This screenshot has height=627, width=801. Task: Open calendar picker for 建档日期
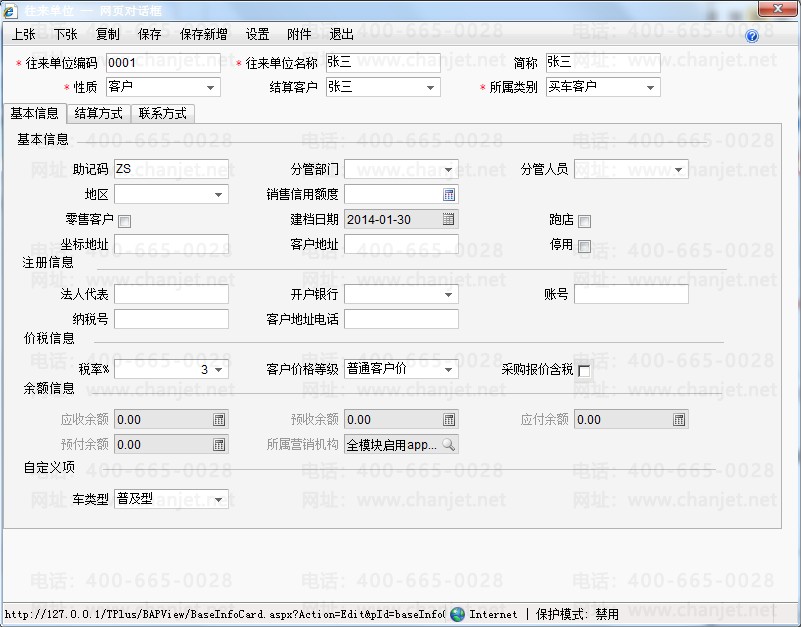[x=448, y=219]
